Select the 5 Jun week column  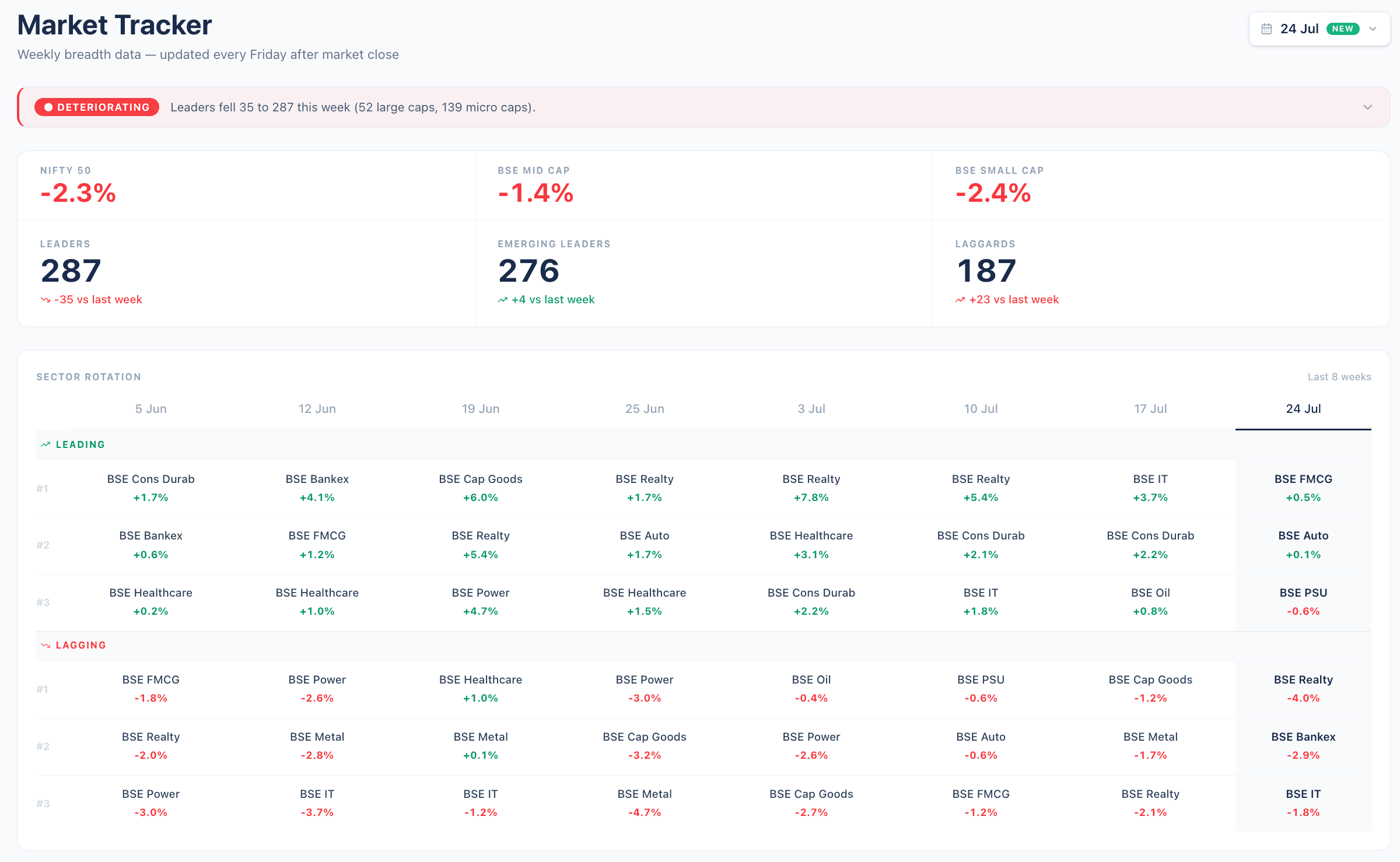point(151,409)
